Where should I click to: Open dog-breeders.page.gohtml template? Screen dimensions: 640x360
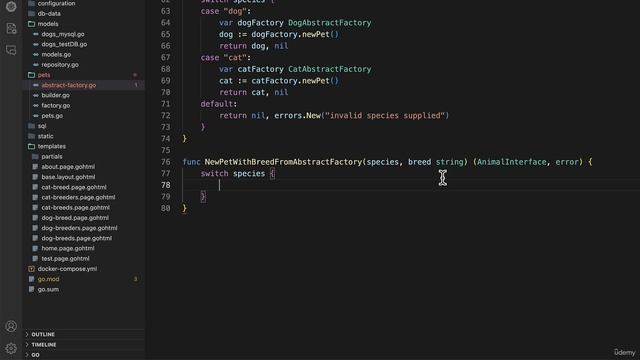79,228
